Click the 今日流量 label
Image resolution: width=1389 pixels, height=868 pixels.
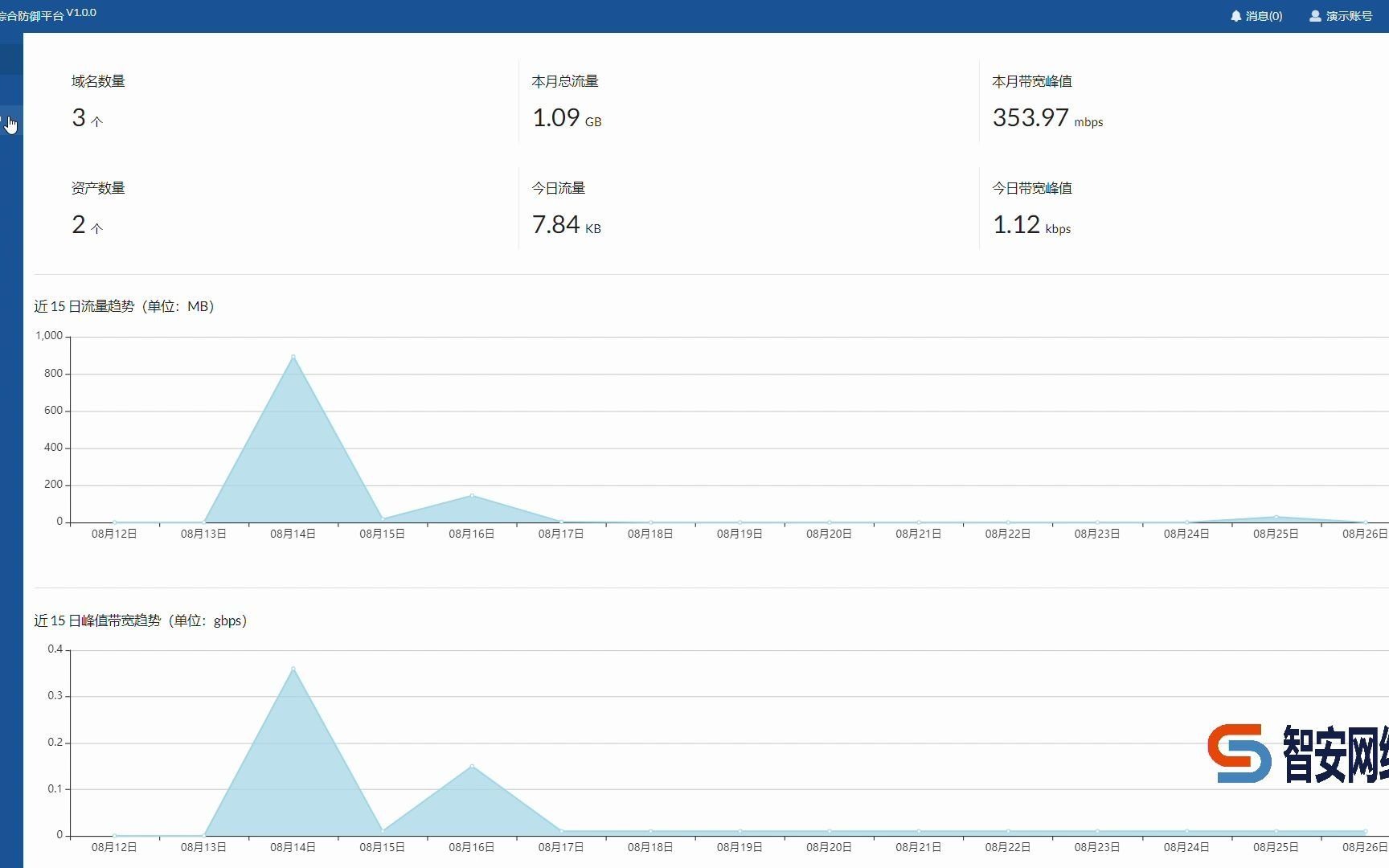pos(559,188)
